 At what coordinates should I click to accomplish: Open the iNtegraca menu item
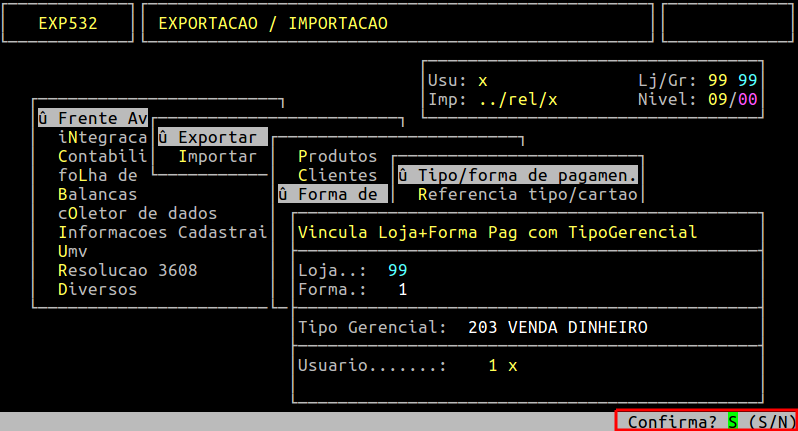coord(102,137)
